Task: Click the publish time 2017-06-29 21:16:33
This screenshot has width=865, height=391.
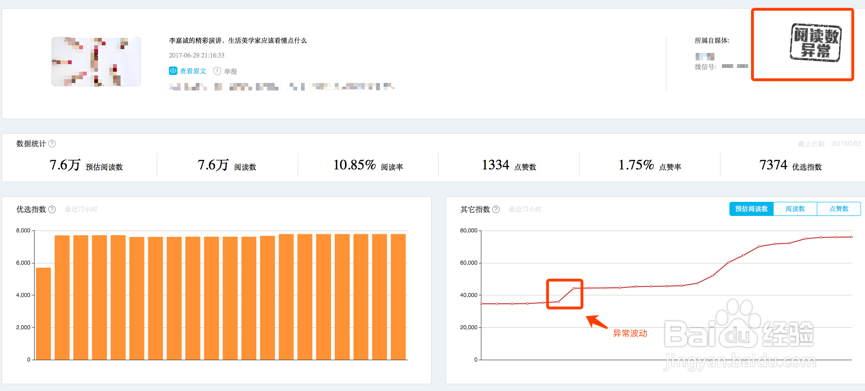Action: 197,56
